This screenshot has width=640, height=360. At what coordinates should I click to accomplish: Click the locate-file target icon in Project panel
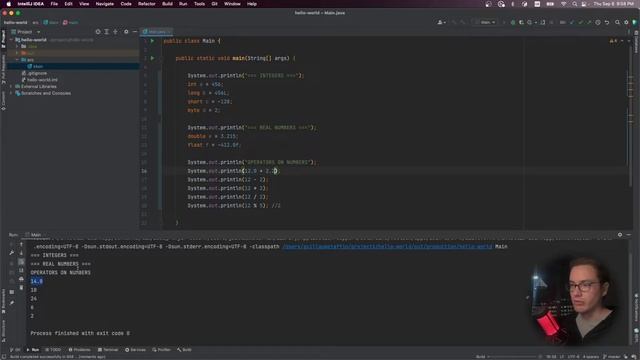(98, 31)
